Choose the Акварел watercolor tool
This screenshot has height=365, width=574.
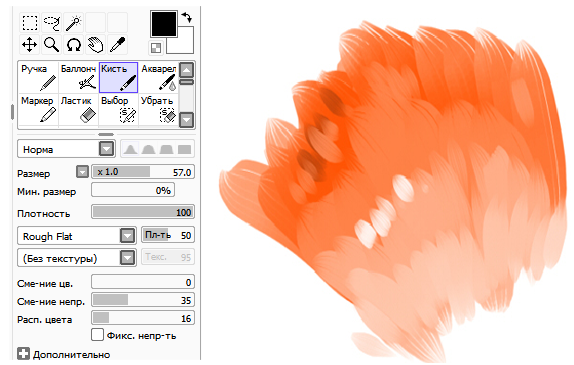point(158,78)
